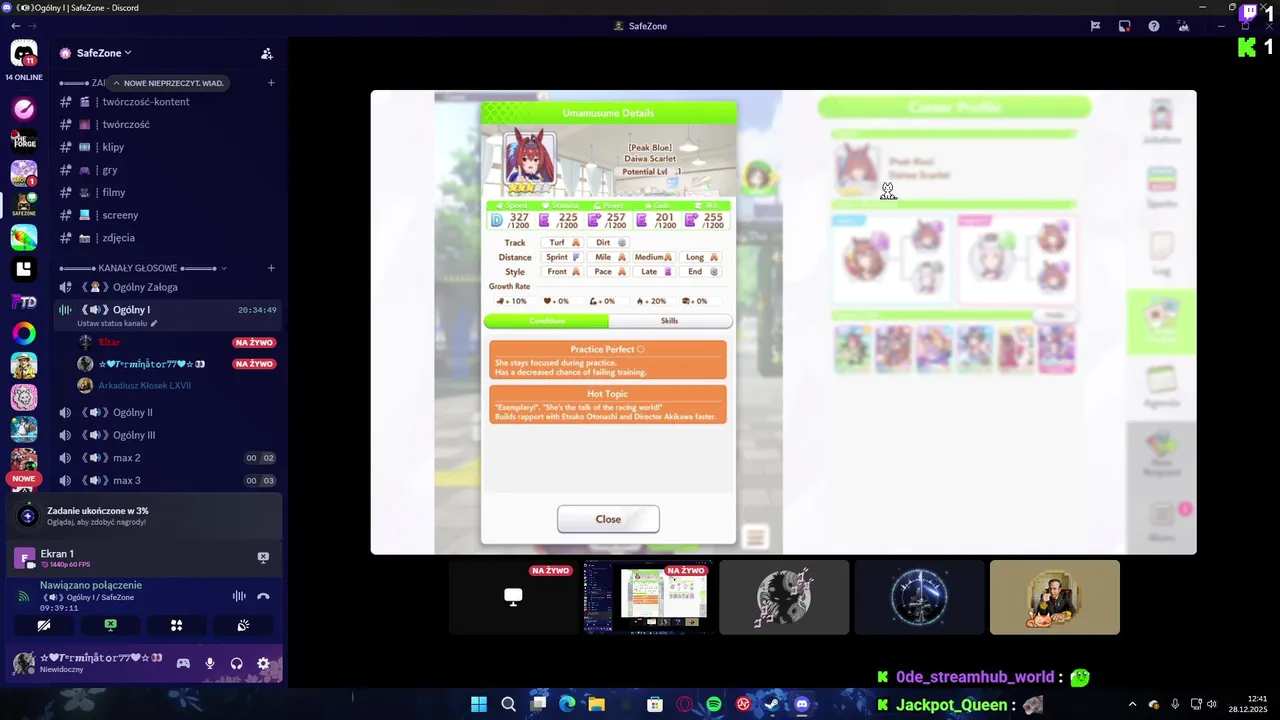Open Steam from the taskbar
This screenshot has width=1280, height=720.
pos(772,704)
